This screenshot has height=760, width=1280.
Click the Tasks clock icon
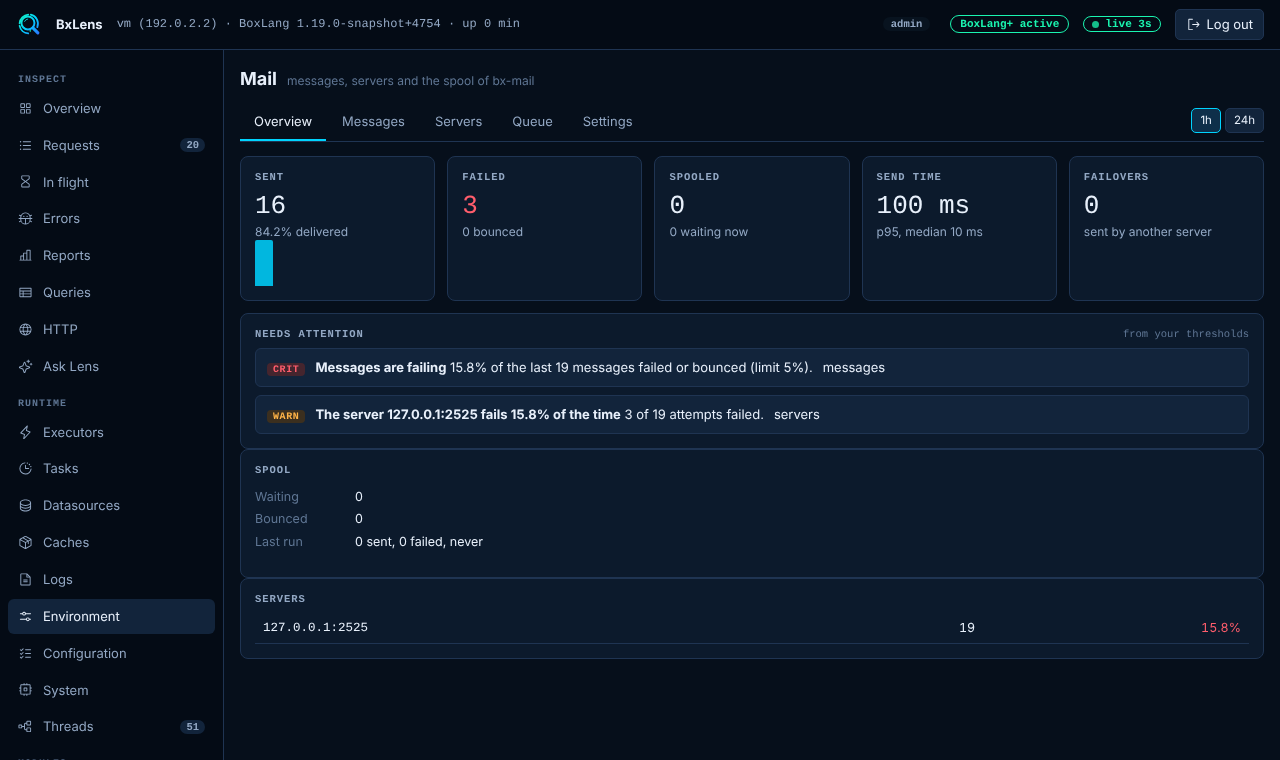tap(25, 468)
